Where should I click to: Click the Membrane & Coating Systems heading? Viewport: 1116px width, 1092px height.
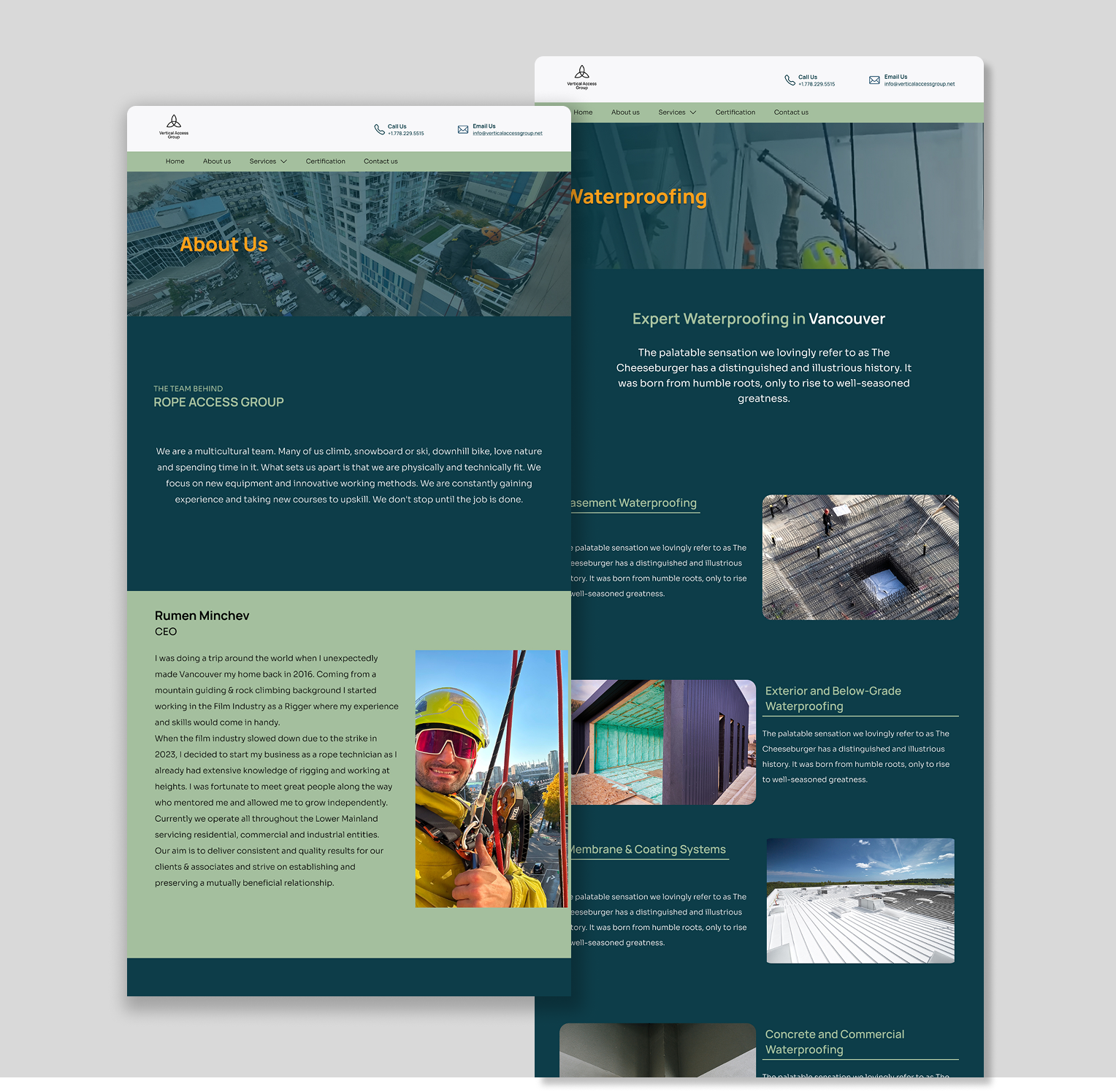coord(648,849)
